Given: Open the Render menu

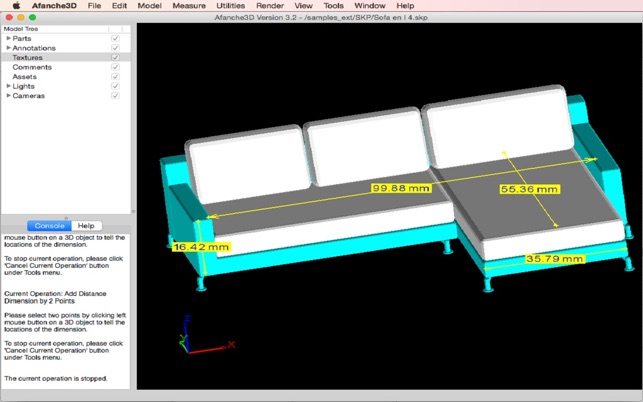Looking at the screenshot, I should 269,6.
